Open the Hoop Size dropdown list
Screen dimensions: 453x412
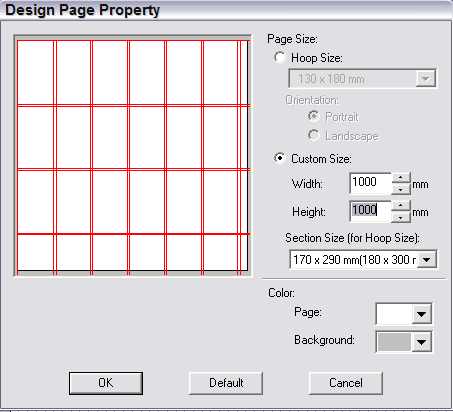[x=362, y=79]
